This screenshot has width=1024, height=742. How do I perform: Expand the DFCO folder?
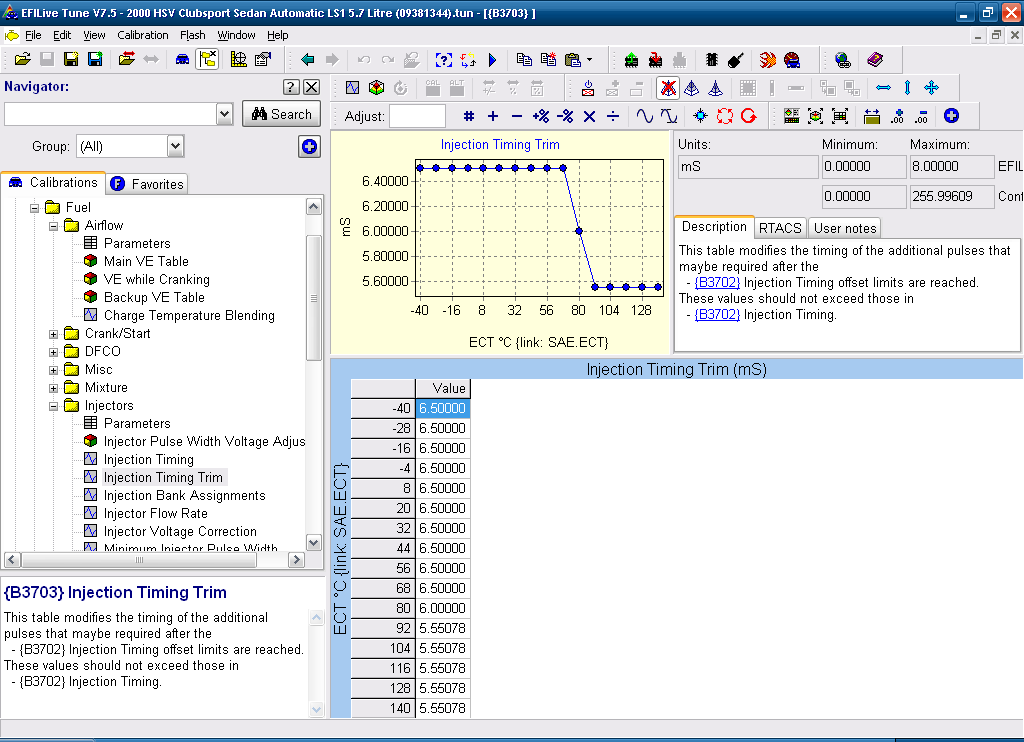click(x=54, y=352)
